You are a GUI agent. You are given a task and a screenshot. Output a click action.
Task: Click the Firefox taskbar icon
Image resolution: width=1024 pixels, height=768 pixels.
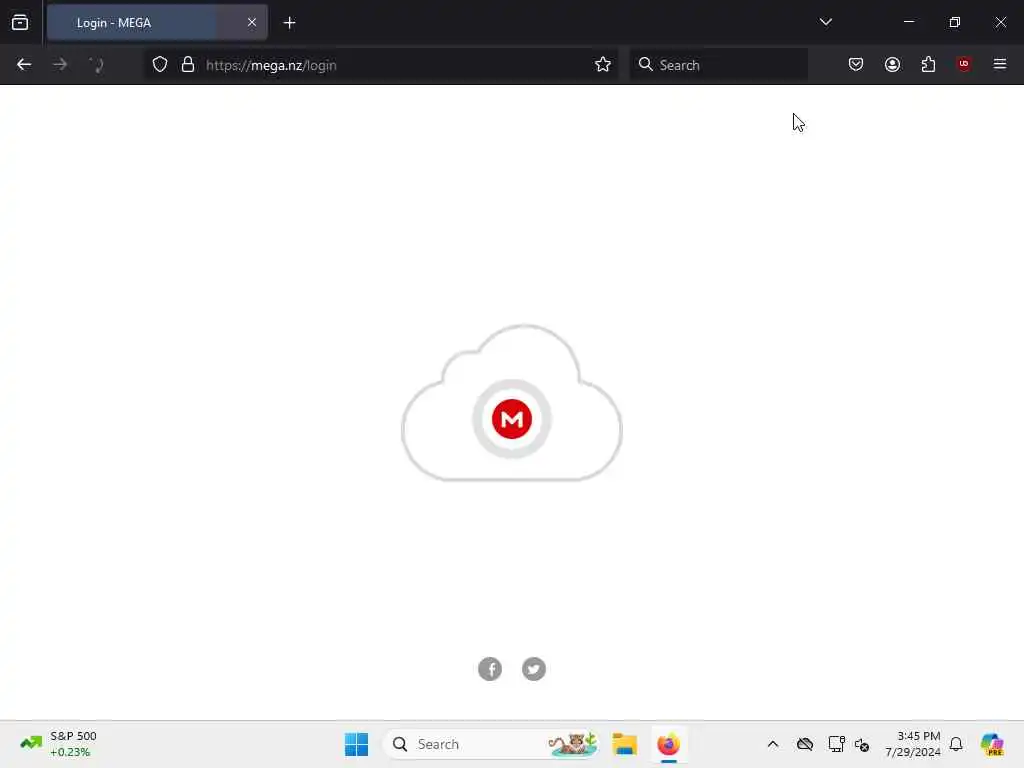[669, 744]
